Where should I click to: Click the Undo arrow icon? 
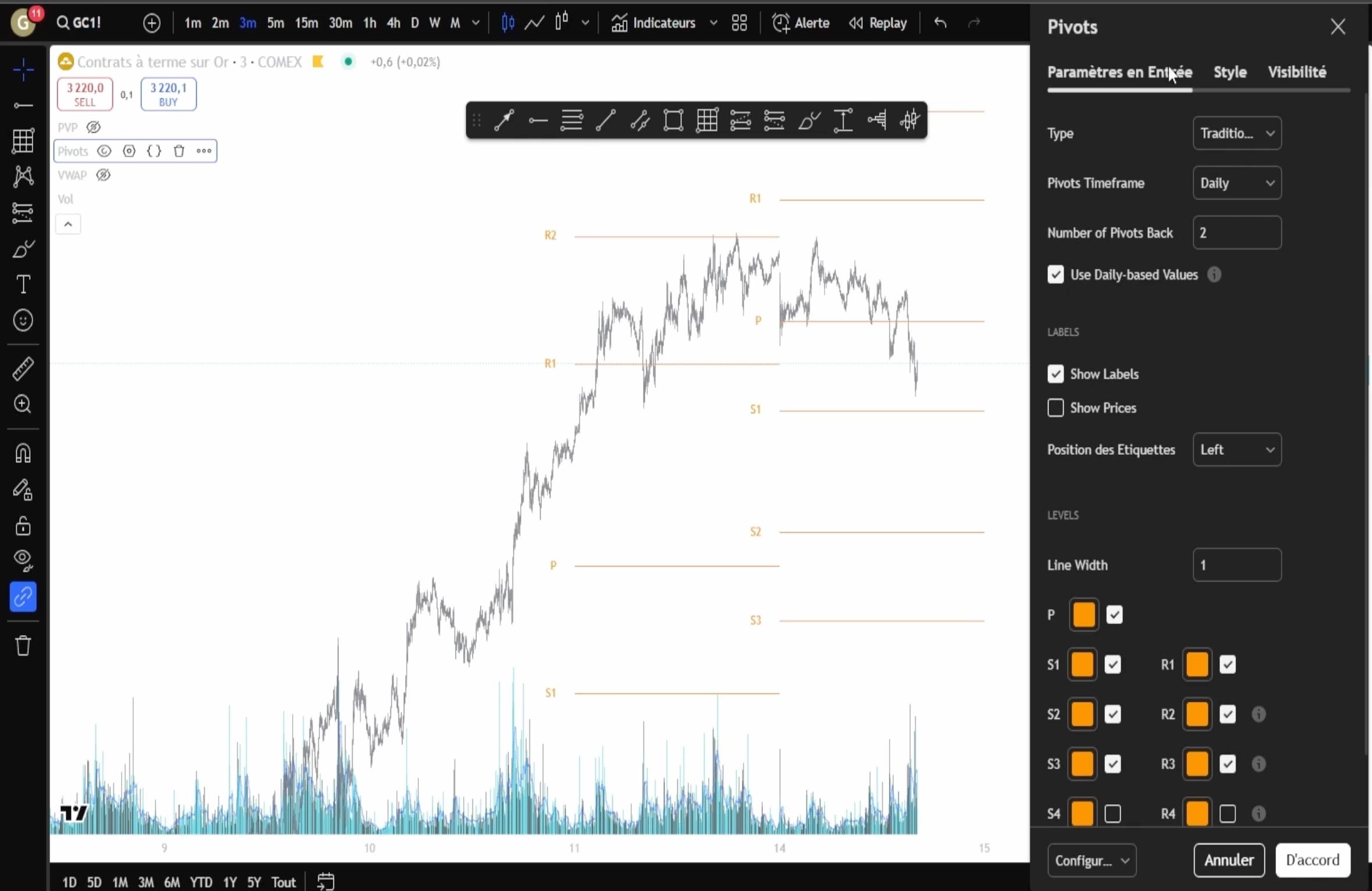pyautogui.click(x=940, y=23)
